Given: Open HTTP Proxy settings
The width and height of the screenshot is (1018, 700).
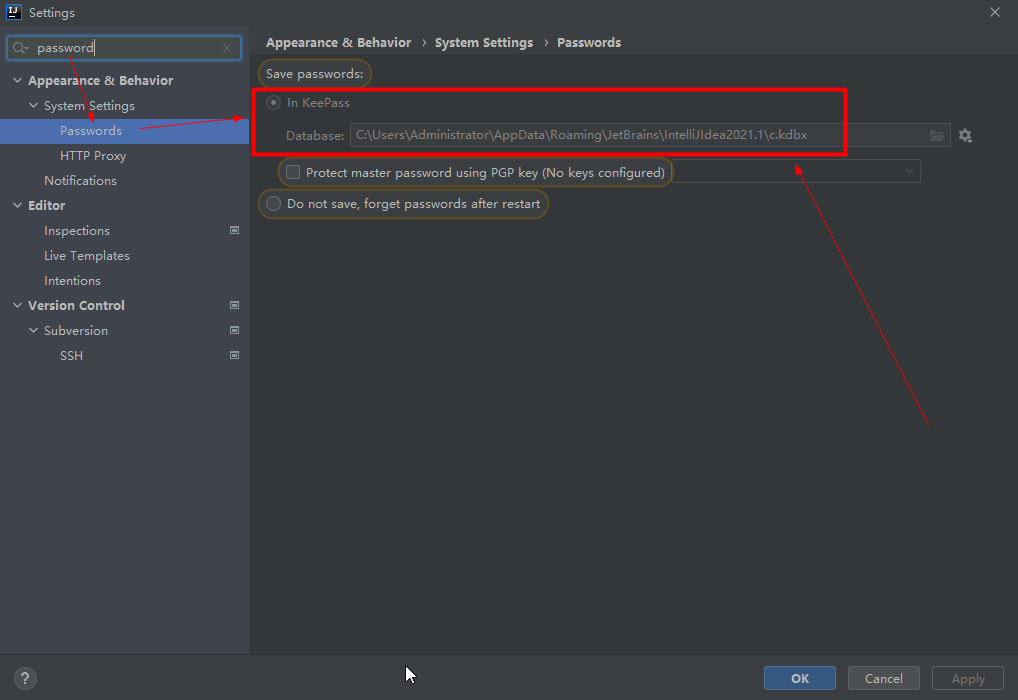Looking at the screenshot, I should click(93, 156).
